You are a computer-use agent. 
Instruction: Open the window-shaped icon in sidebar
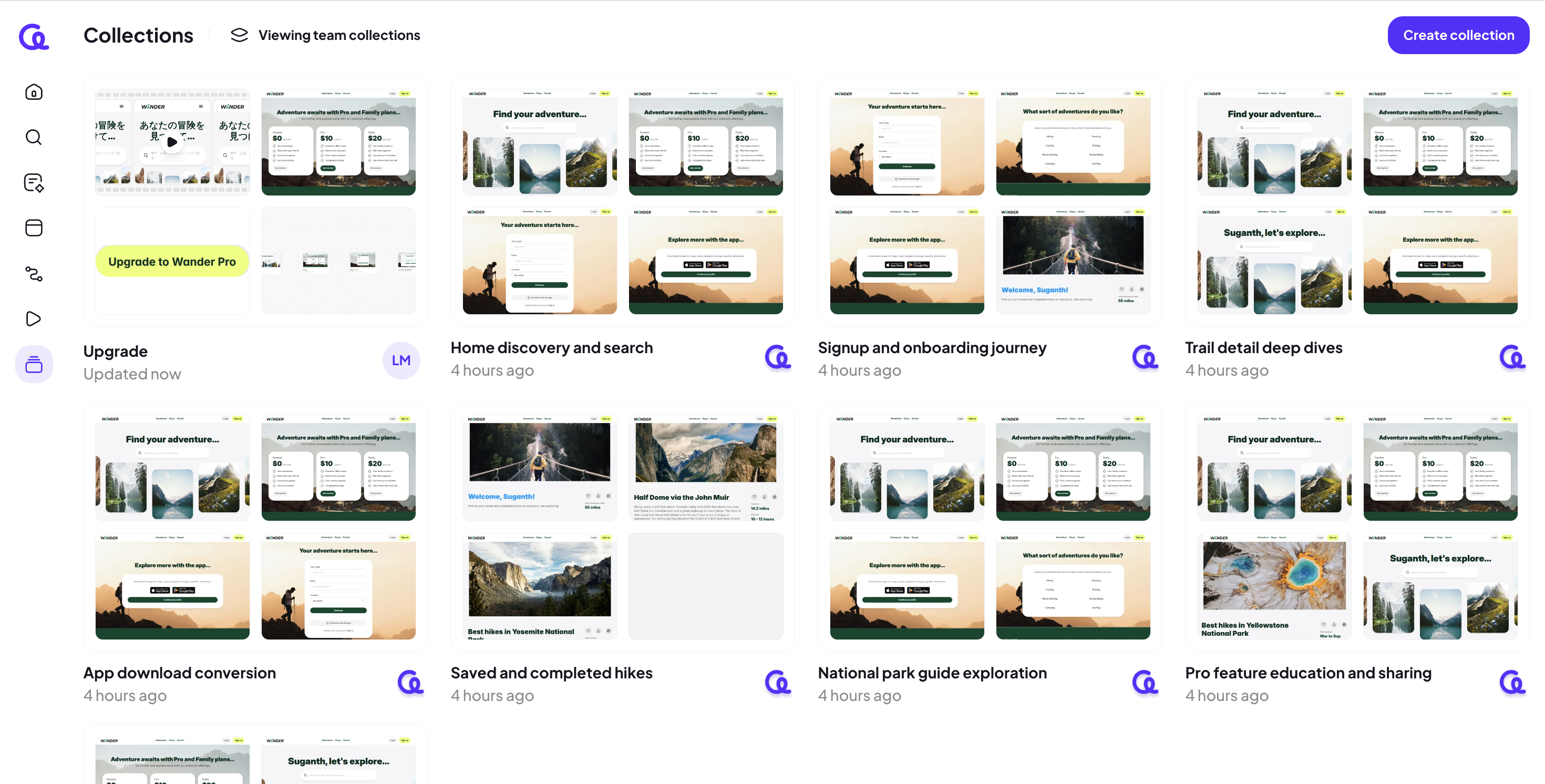34,228
